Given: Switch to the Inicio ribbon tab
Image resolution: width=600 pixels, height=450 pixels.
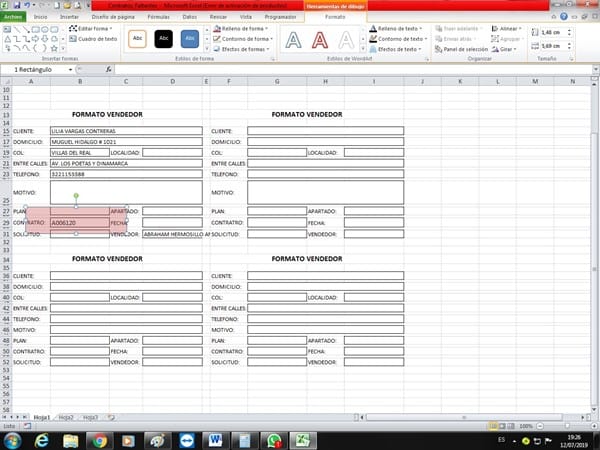Looking at the screenshot, I should (41, 17).
